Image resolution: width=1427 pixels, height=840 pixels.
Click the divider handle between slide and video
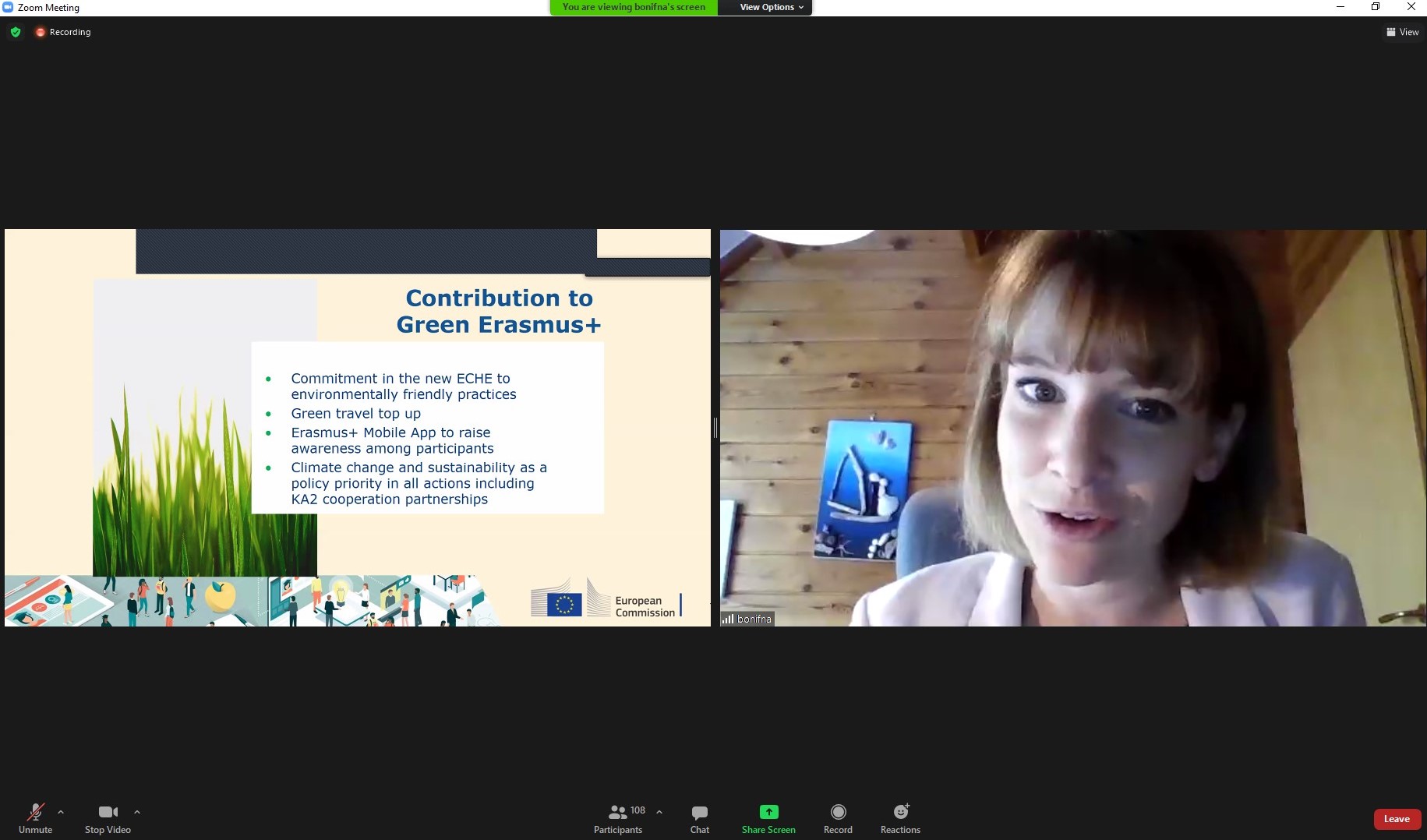[x=715, y=428]
